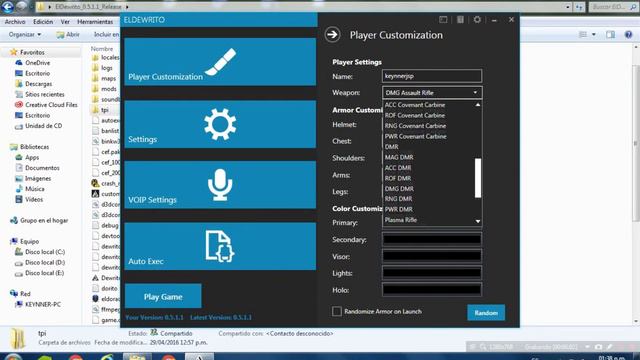The width and height of the screenshot is (640, 360).
Task: Click the player Name input field
Action: click(432, 76)
